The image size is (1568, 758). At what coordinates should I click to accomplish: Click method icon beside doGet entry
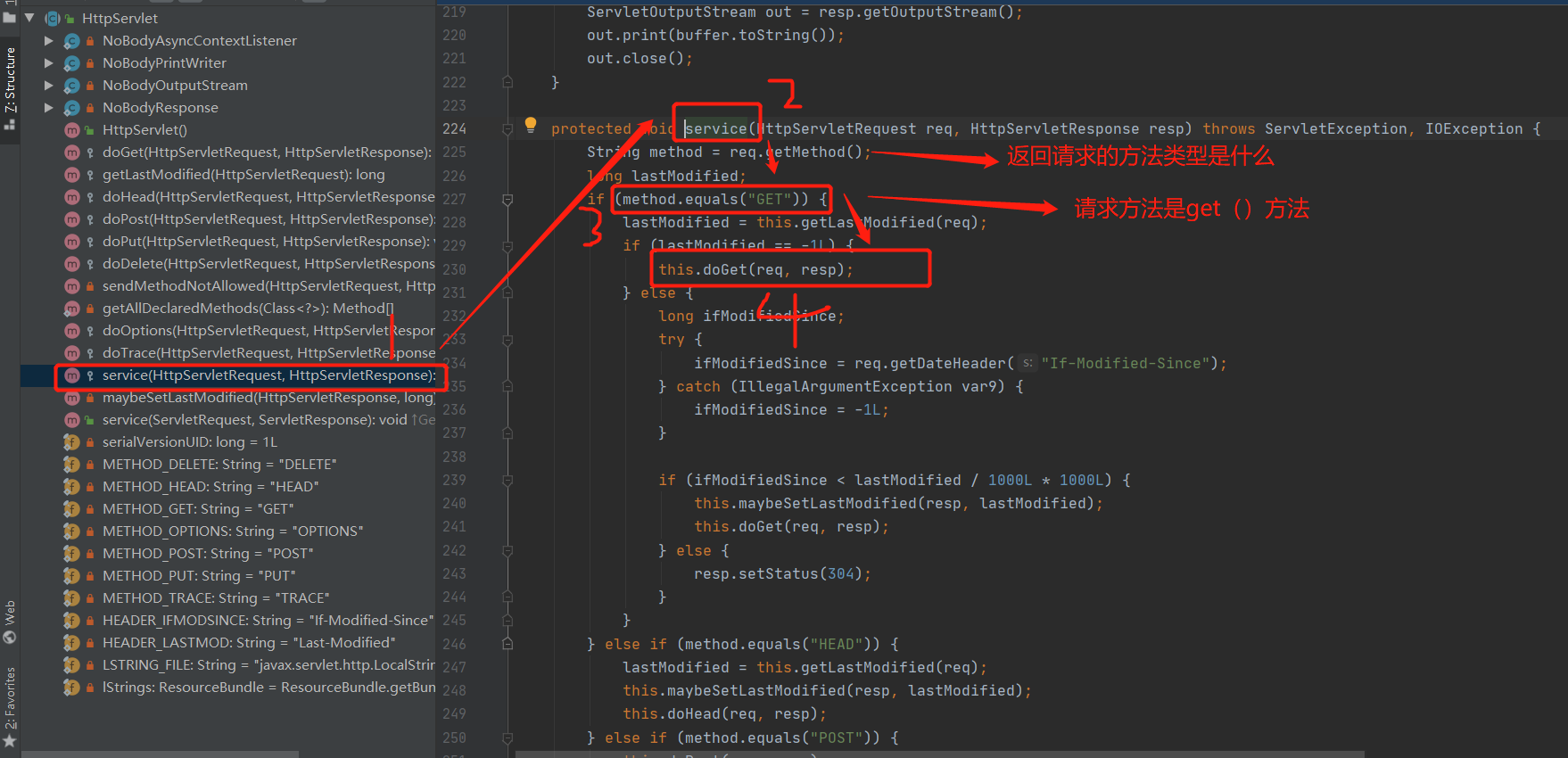click(72, 152)
